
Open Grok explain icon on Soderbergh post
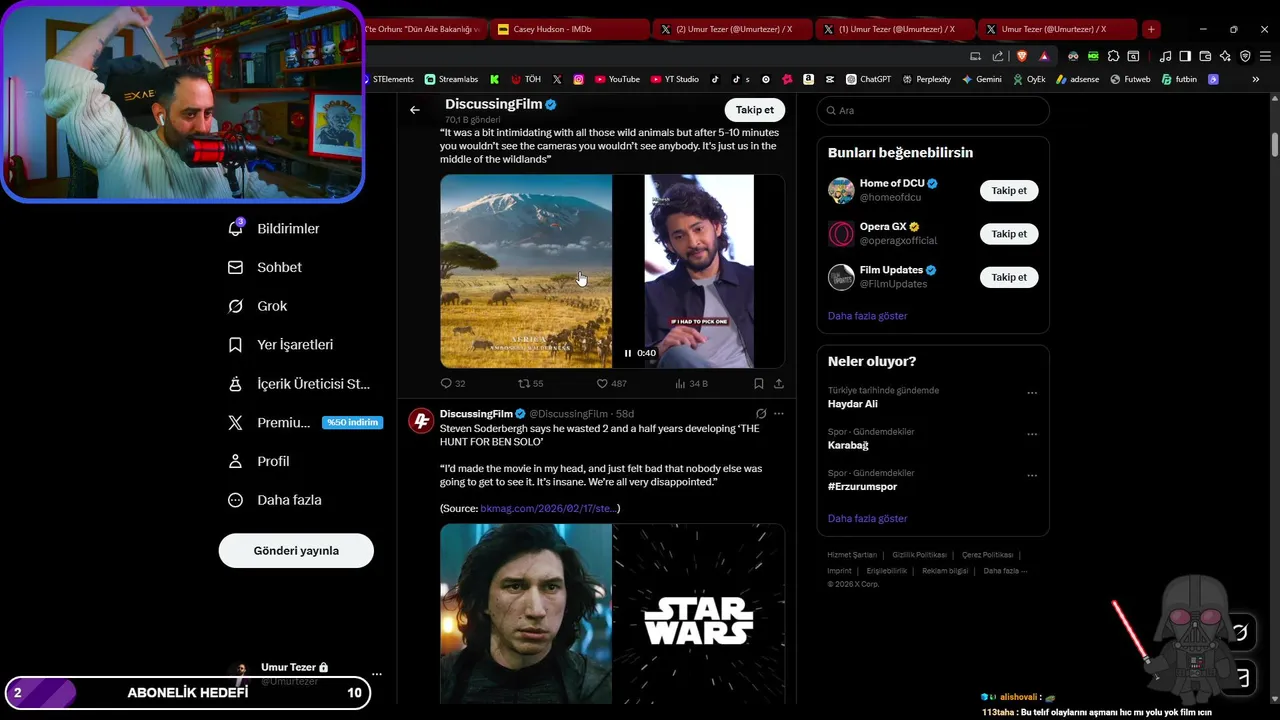[761, 413]
